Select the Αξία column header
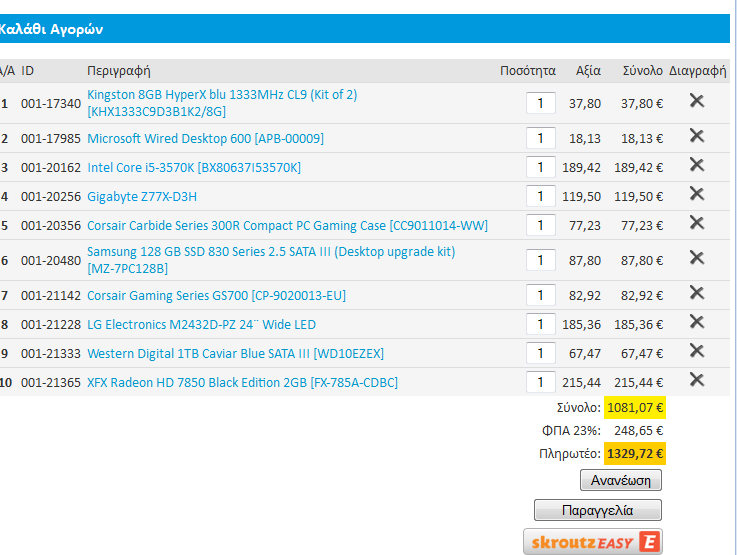The image size is (737, 555). pos(588,71)
